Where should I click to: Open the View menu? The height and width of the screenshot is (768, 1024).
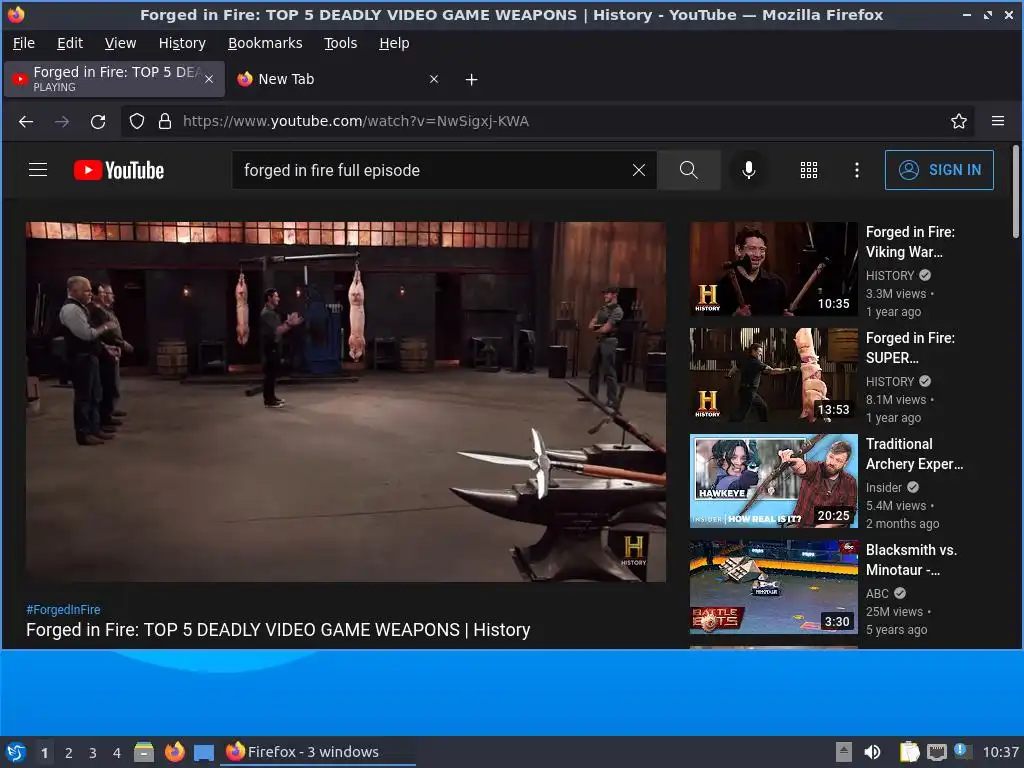tap(120, 43)
